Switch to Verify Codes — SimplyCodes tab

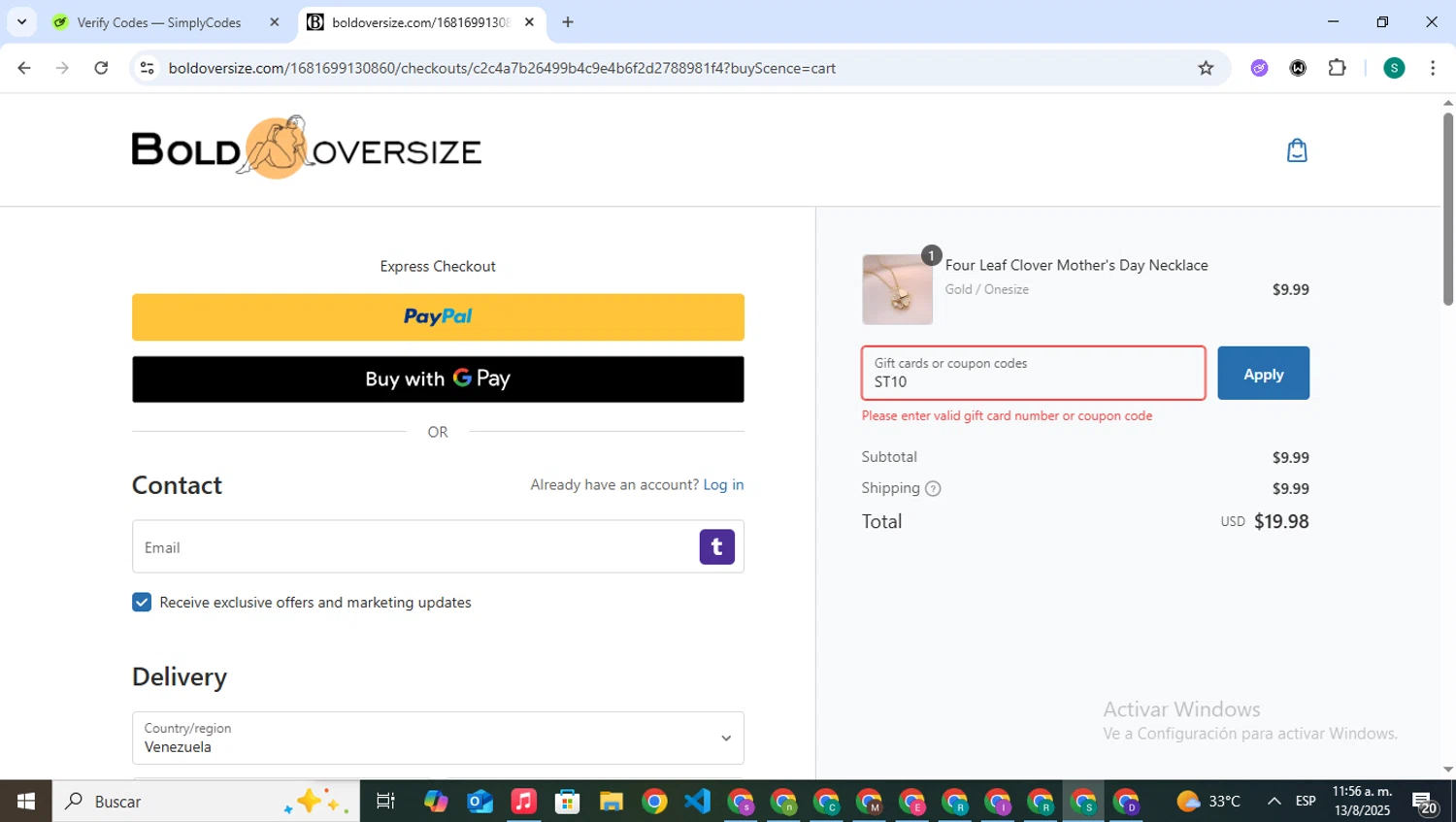[165, 22]
